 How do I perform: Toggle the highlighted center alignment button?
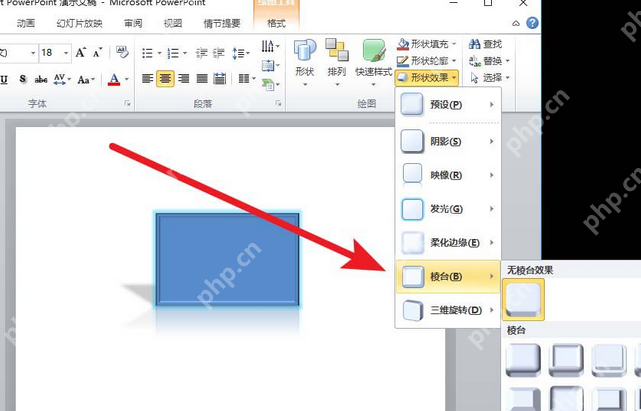click(165, 78)
